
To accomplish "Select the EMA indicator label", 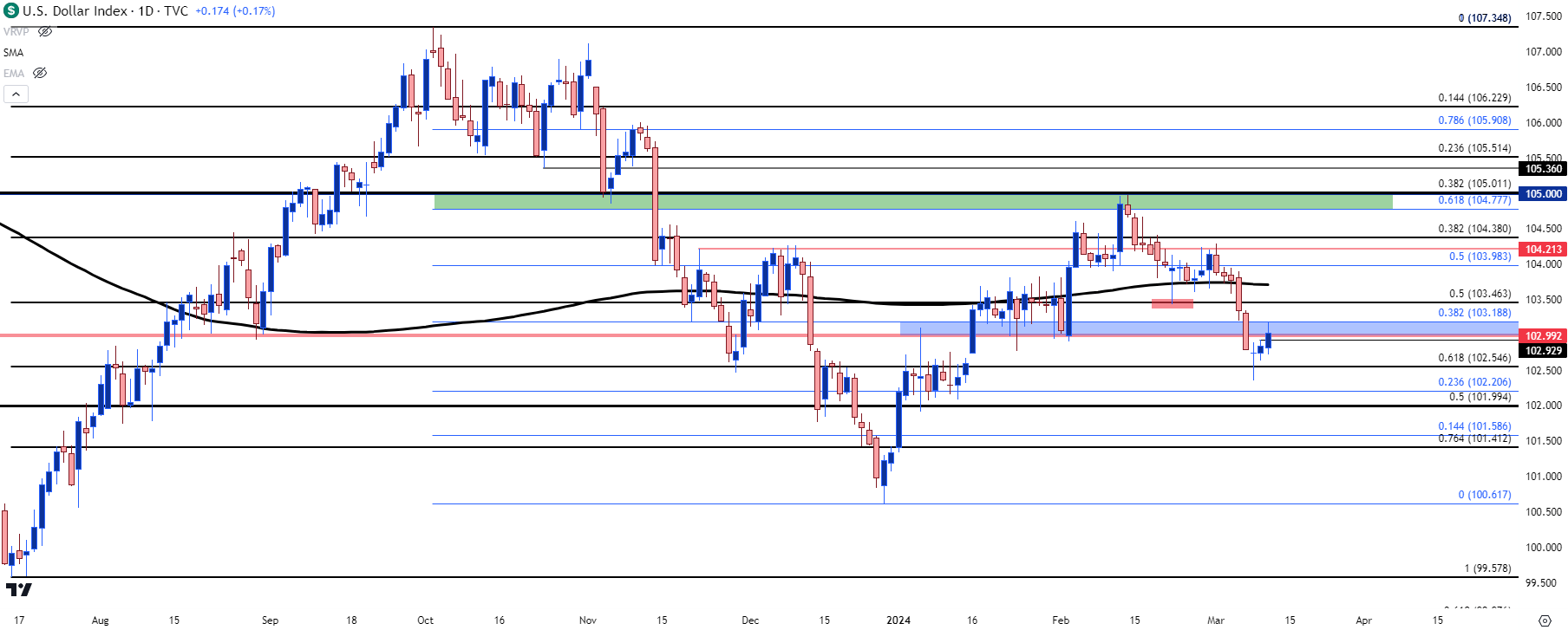I will click(14, 74).
